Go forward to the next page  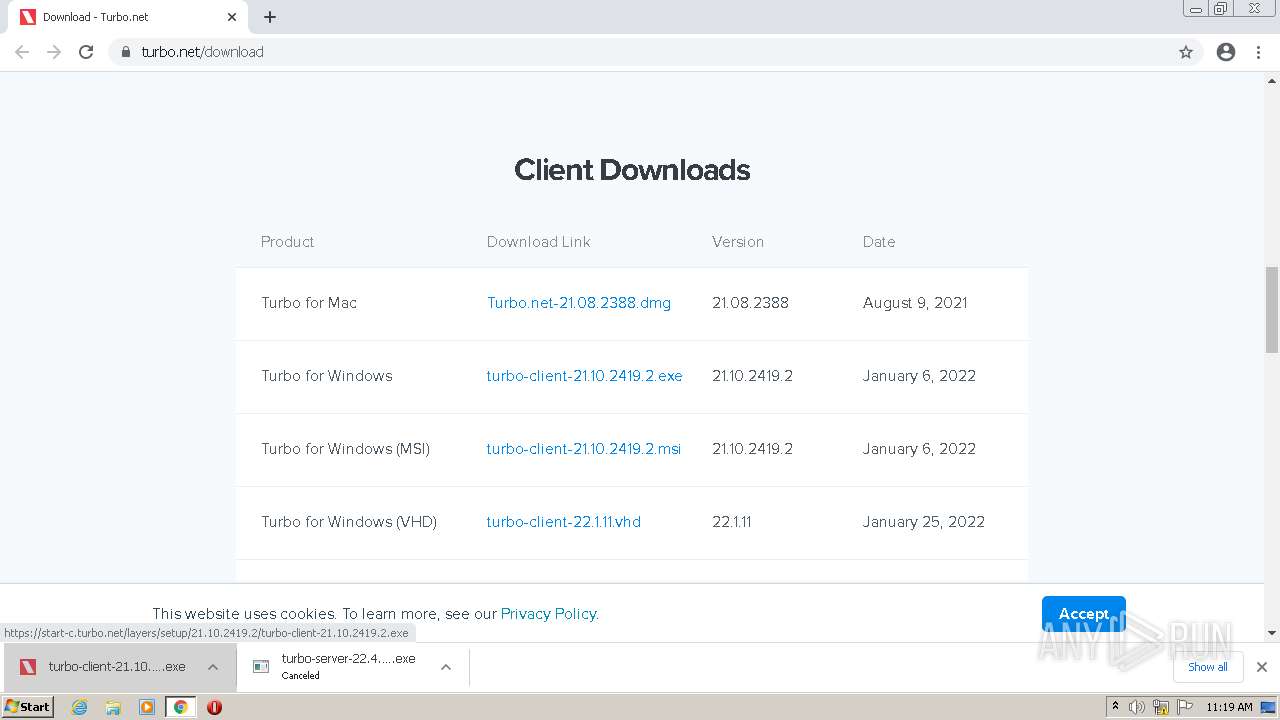(x=54, y=52)
